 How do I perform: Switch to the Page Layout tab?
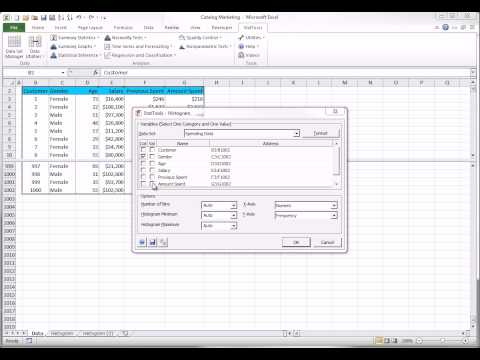coord(90,27)
